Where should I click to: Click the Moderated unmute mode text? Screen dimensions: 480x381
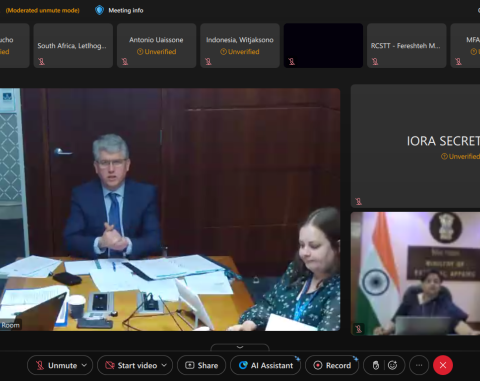coord(43,10)
